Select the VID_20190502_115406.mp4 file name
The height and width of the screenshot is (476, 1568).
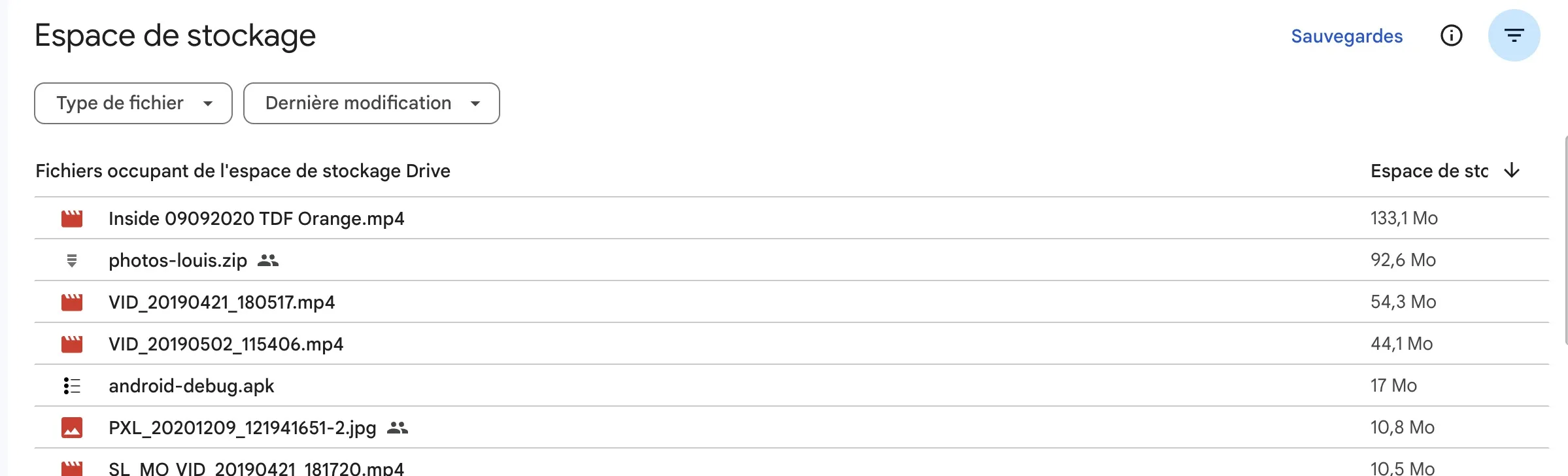click(226, 344)
